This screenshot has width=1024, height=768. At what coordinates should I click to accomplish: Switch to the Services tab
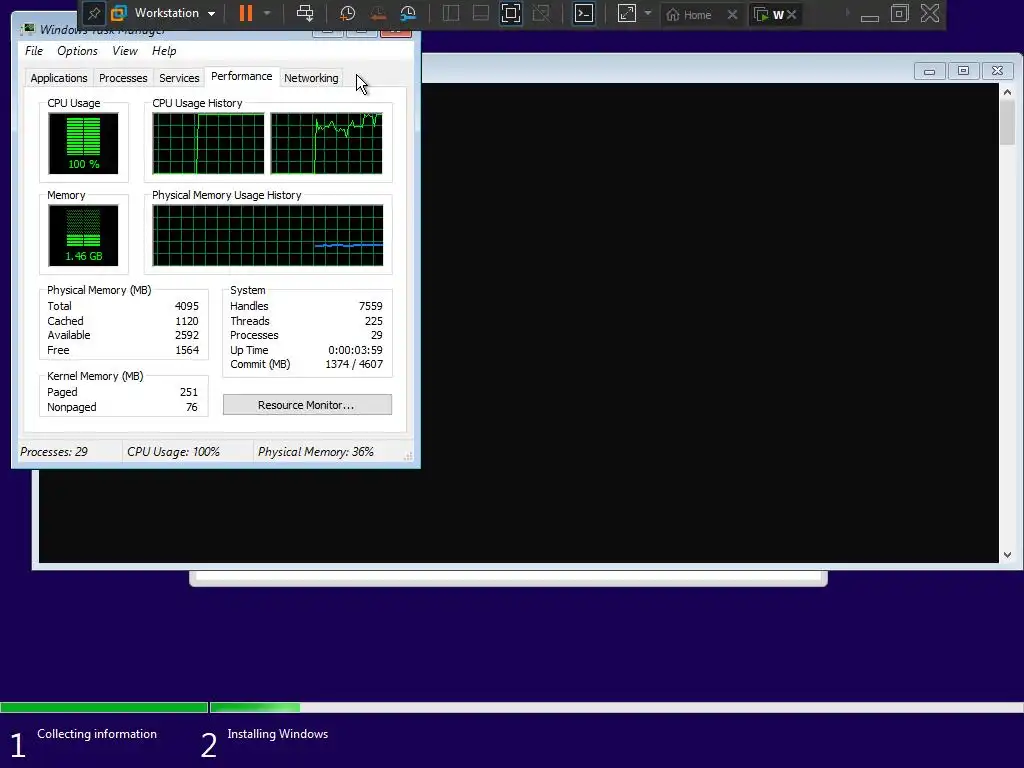(x=179, y=78)
